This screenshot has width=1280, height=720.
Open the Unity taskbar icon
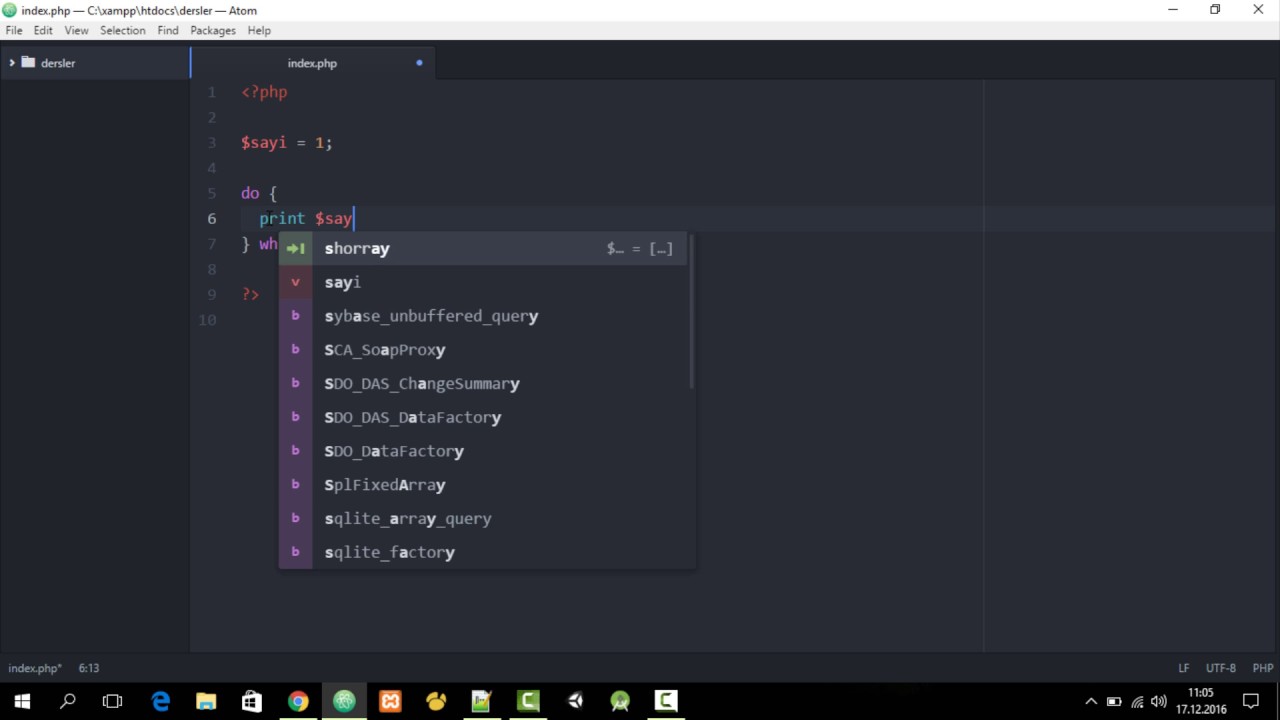point(575,701)
